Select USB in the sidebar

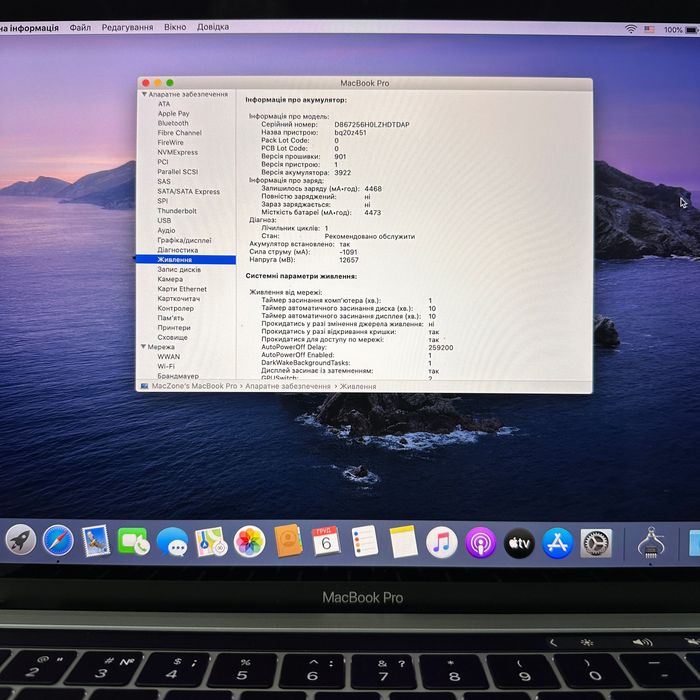[x=164, y=221]
